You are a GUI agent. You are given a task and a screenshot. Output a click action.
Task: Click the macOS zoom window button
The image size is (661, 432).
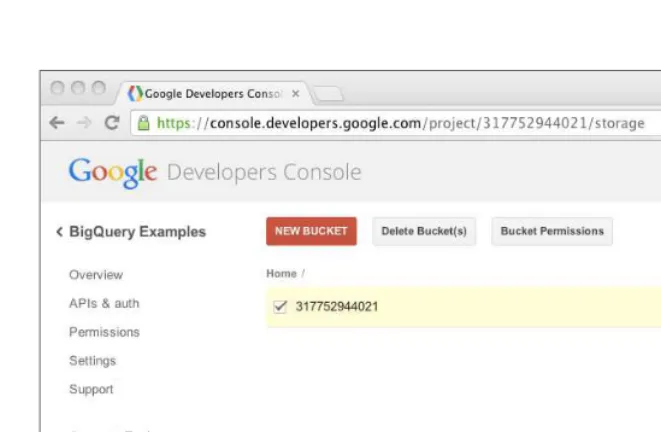click(x=99, y=88)
